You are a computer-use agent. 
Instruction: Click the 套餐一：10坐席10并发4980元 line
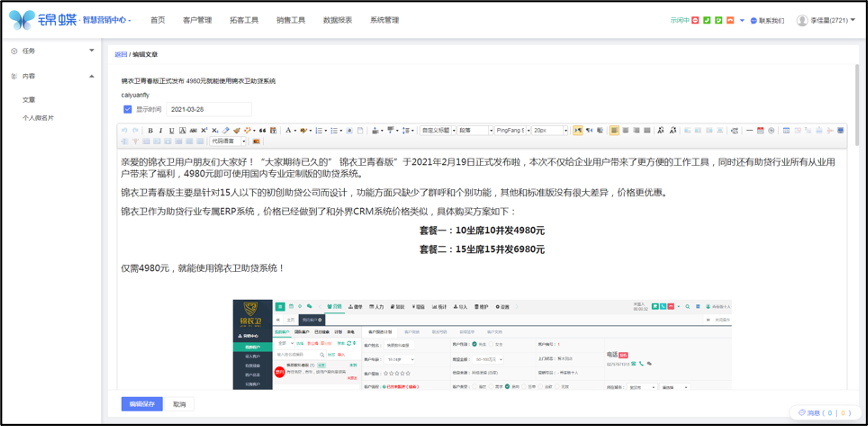(482, 230)
